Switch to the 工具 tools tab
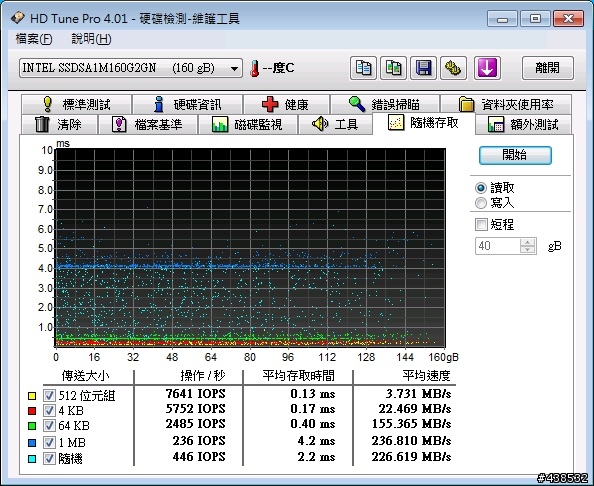Image resolution: width=594 pixels, height=486 pixels. tap(336, 124)
